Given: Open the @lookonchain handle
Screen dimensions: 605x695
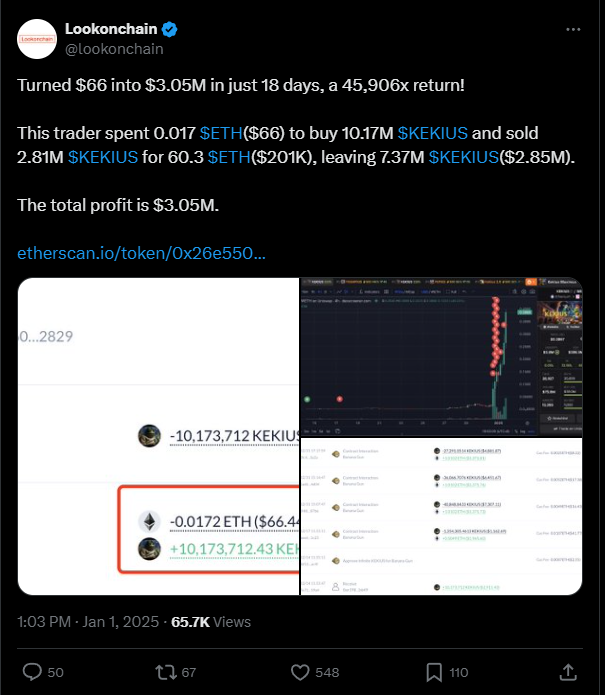Looking at the screenshot, I should pyautogui.click(x=114, y=49).
